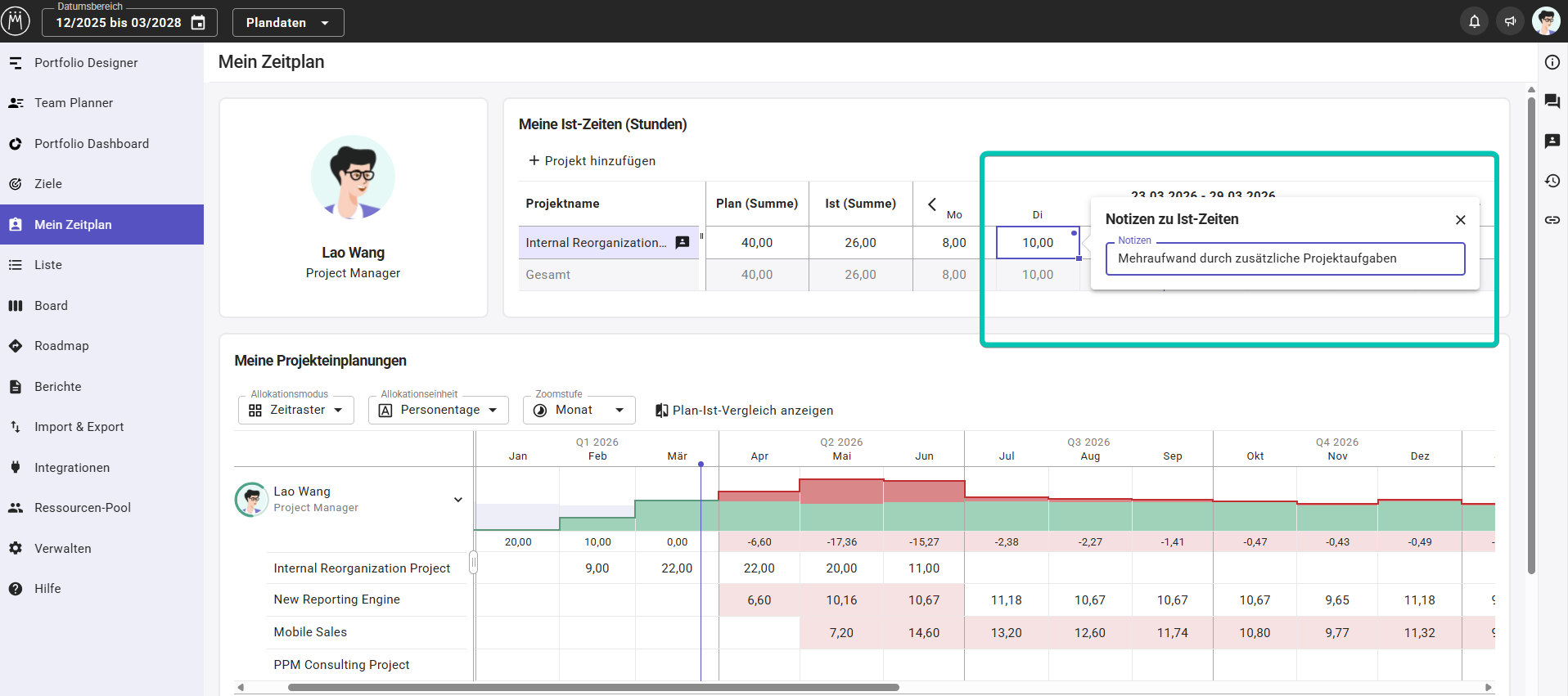
Task: Click the Notizen text field
Action: 1284,258
